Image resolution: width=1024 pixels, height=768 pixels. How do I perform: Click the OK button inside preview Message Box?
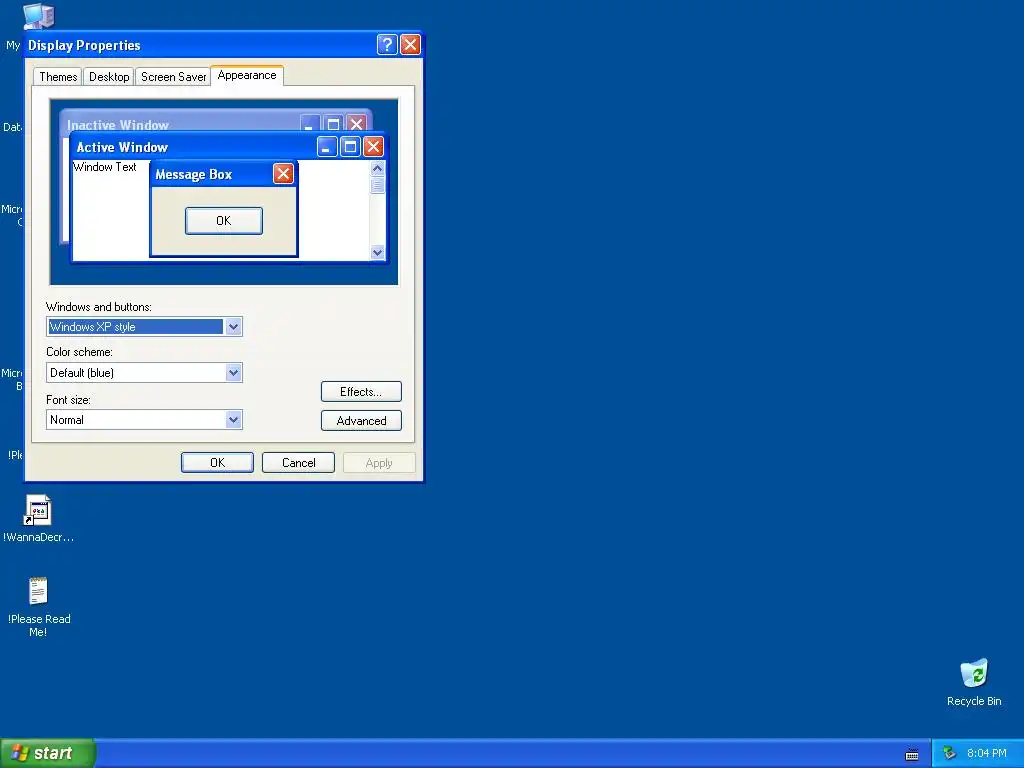[x=224, y=221]
